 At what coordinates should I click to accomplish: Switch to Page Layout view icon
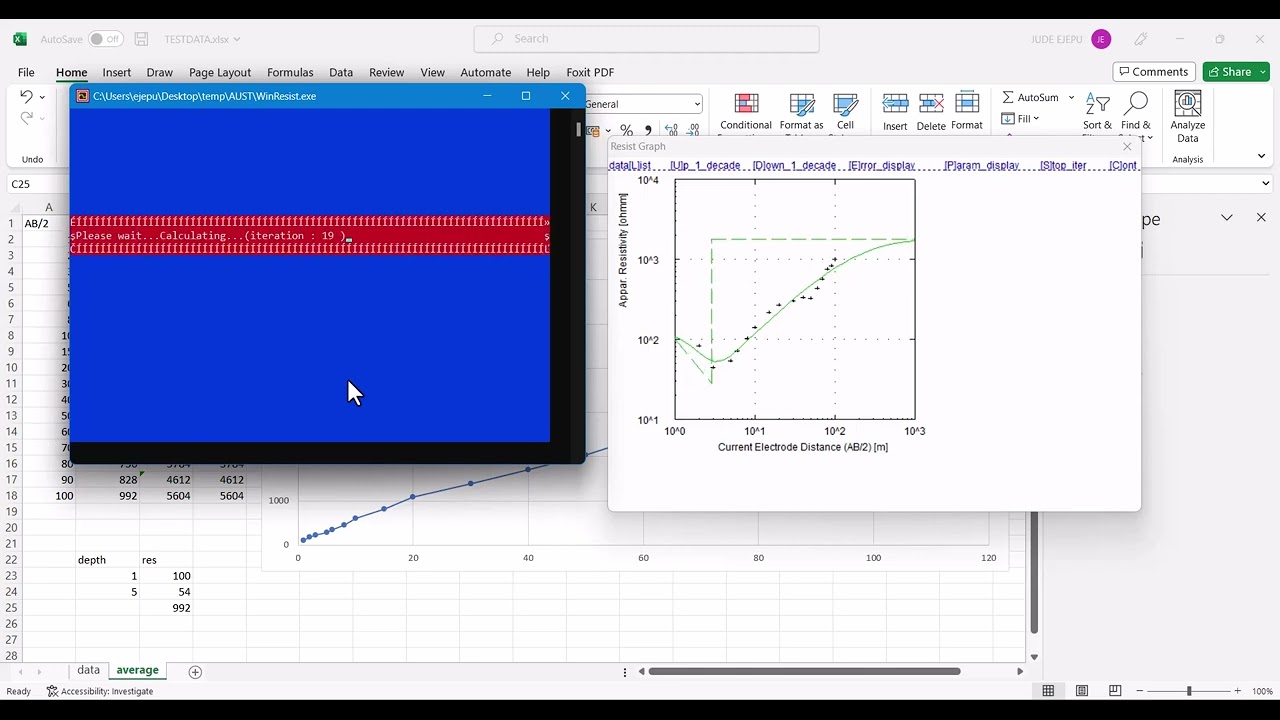1082,691
